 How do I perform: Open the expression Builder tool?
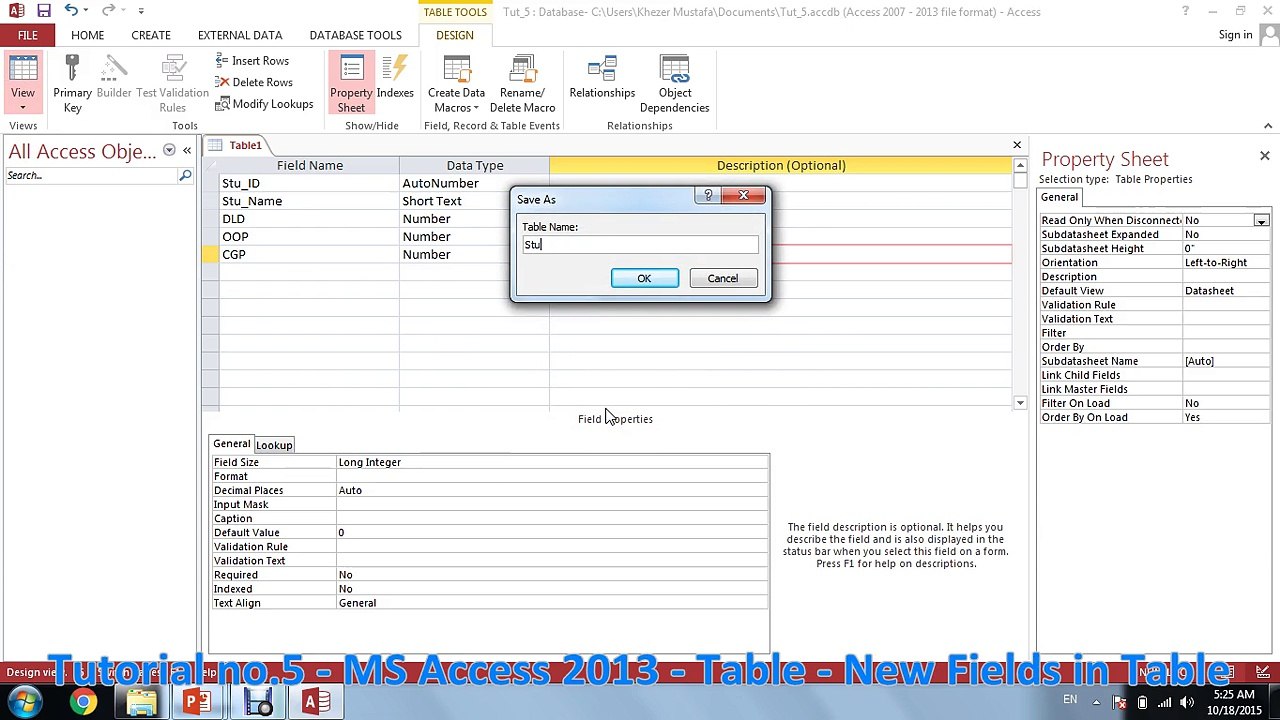click(x=114, y=77)
